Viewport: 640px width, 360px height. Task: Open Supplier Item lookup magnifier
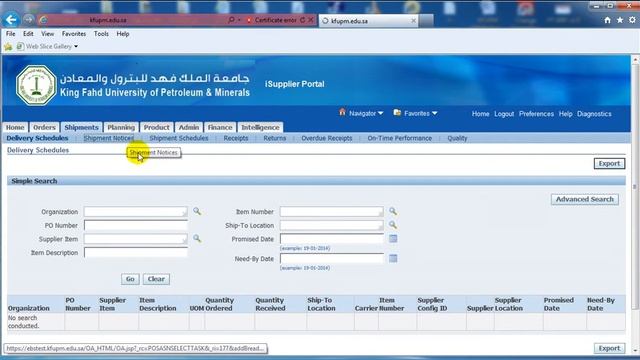[x=197, y=238]
